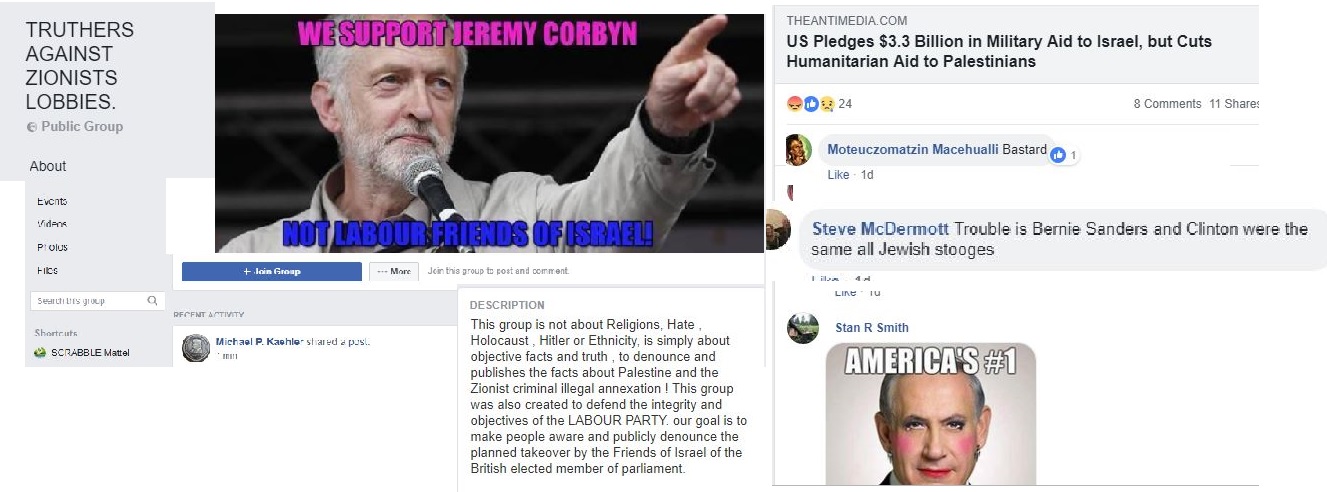Open the America's #1 meme image
Image resolution: width=1327 pixels, height=492 pixels.
tap(930, 416)
